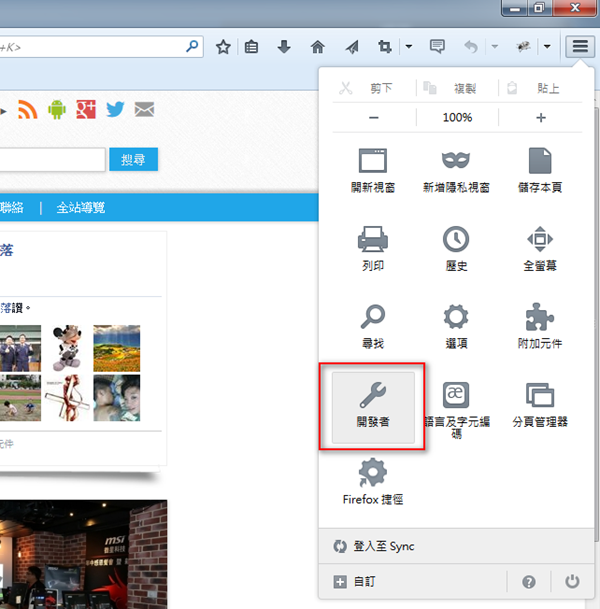Screen dimensions: 600x609
Task: Open the MSI store photo
Action: (x=83, y=554)
